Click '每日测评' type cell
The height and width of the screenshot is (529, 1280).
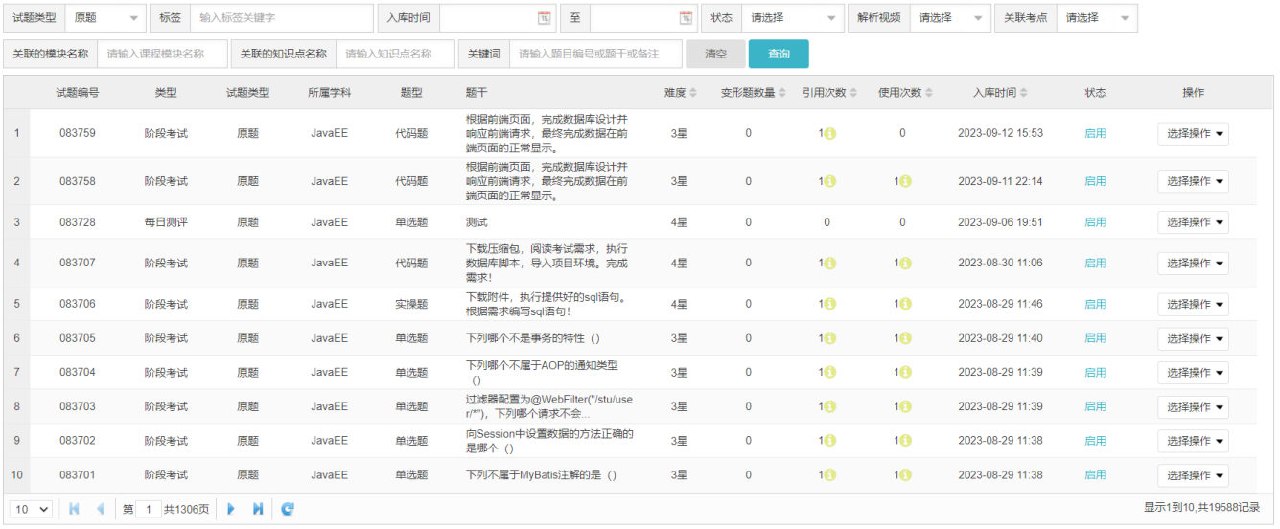pos(166,222)
